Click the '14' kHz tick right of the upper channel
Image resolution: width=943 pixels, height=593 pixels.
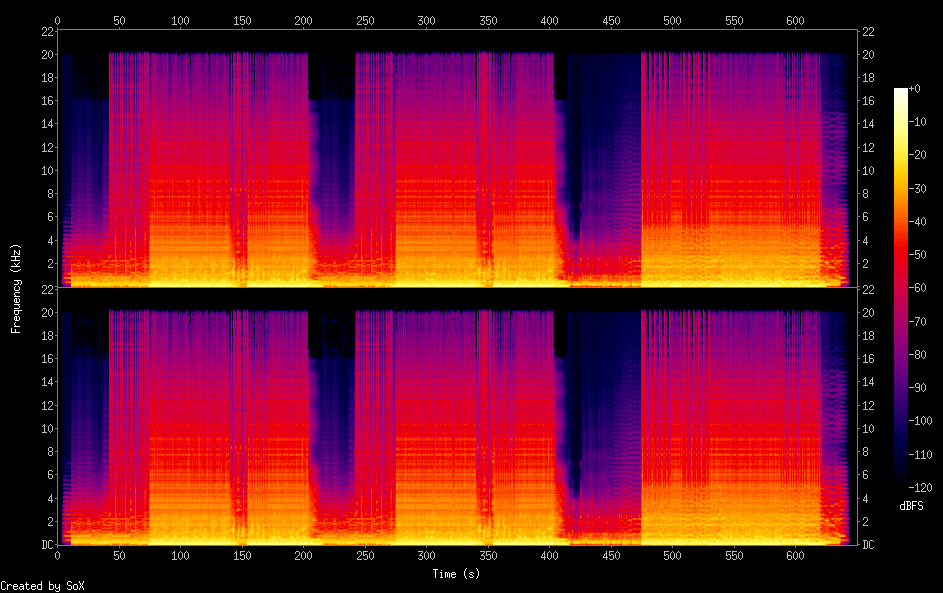(x=868, y=124)
